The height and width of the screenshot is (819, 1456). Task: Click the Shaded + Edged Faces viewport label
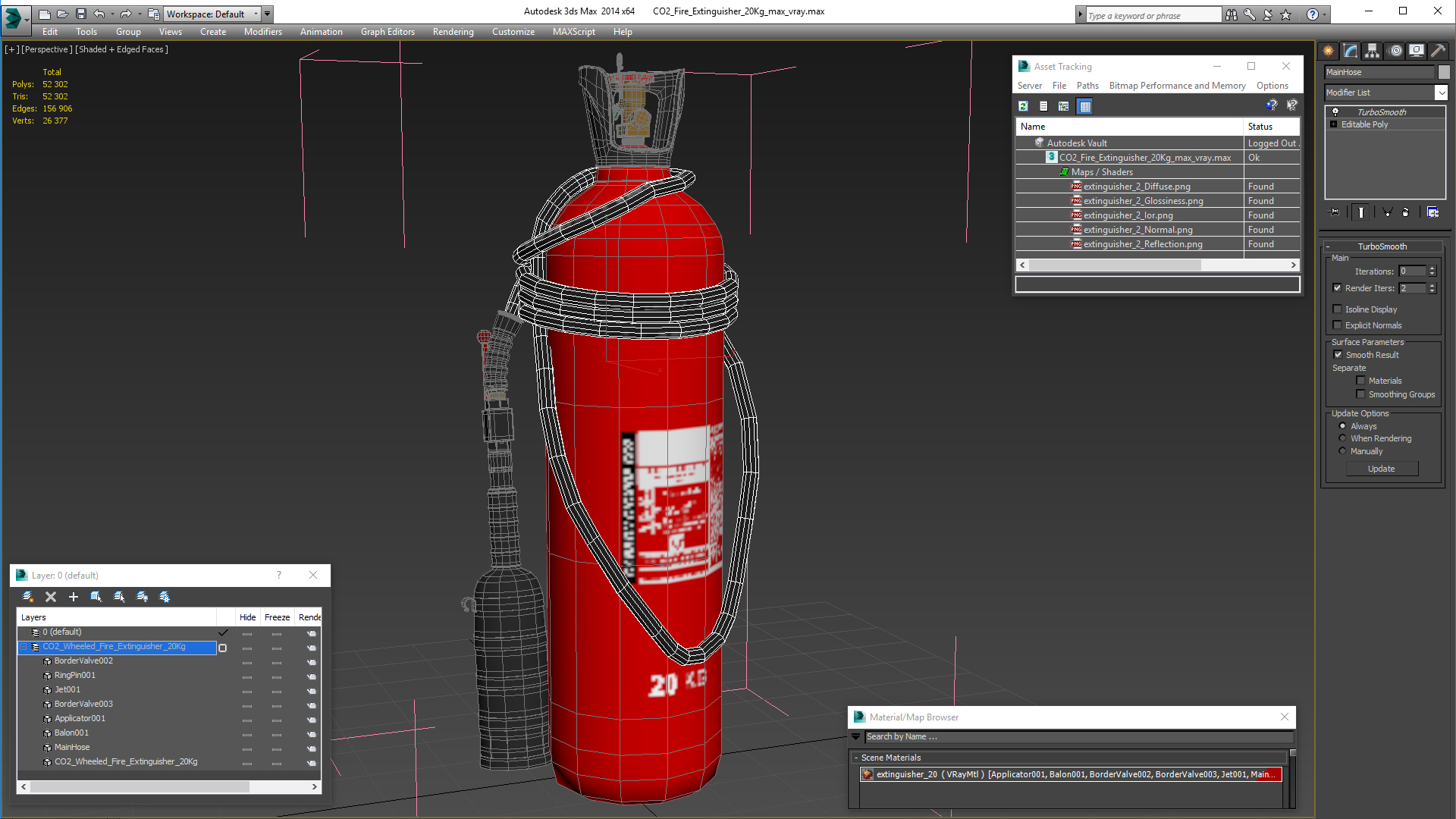point(121,49)
